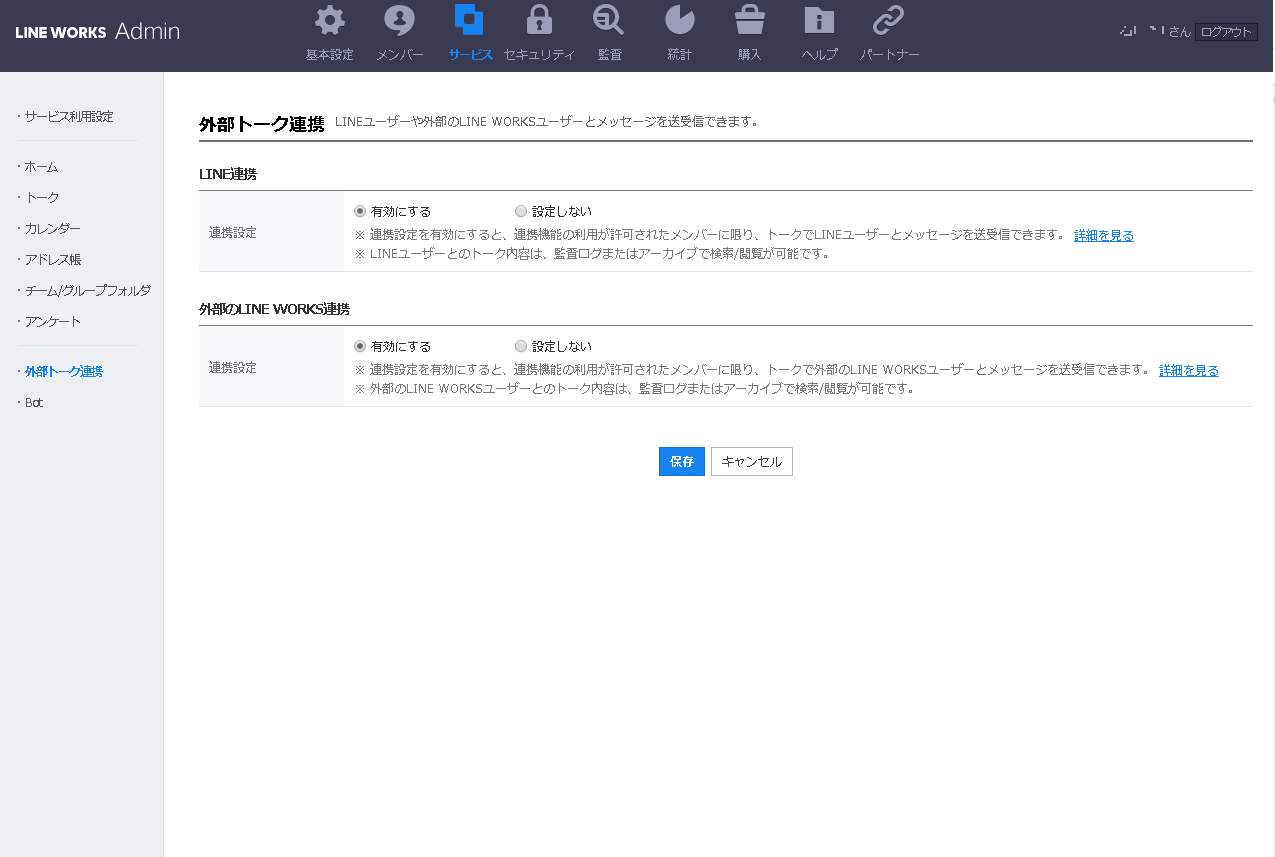Viewport: 1275px width, 857px height.
Task: Open the メンバー members icon
Action: coord(399,21)
